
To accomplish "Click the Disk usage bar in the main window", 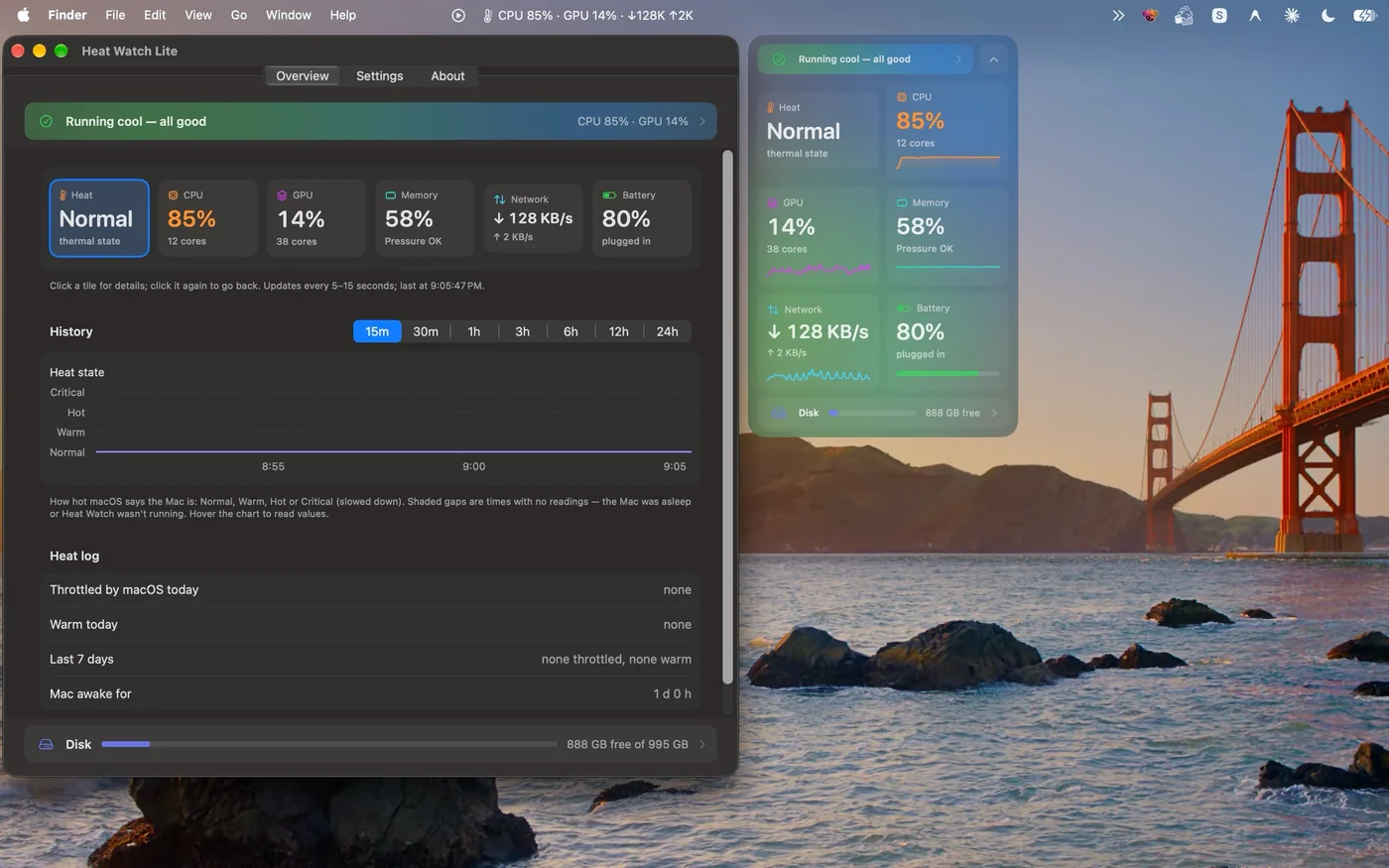I will [329, 744].
